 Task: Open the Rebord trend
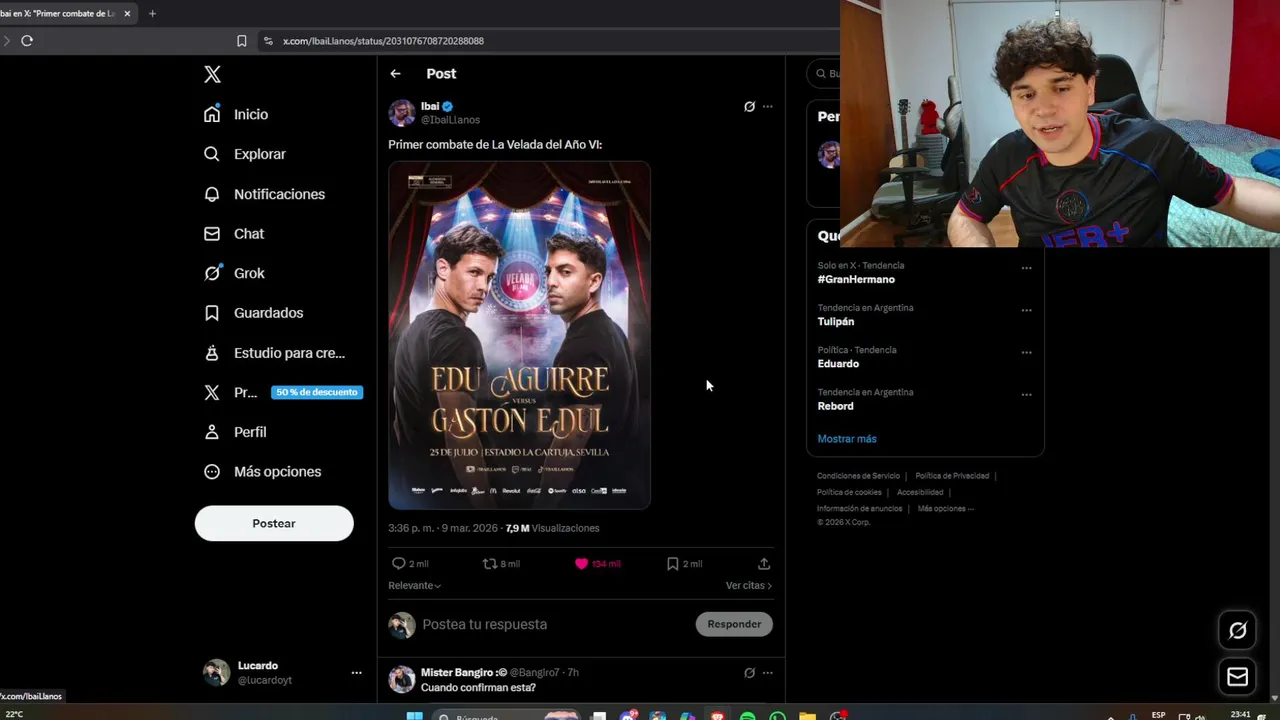point(835,406)
